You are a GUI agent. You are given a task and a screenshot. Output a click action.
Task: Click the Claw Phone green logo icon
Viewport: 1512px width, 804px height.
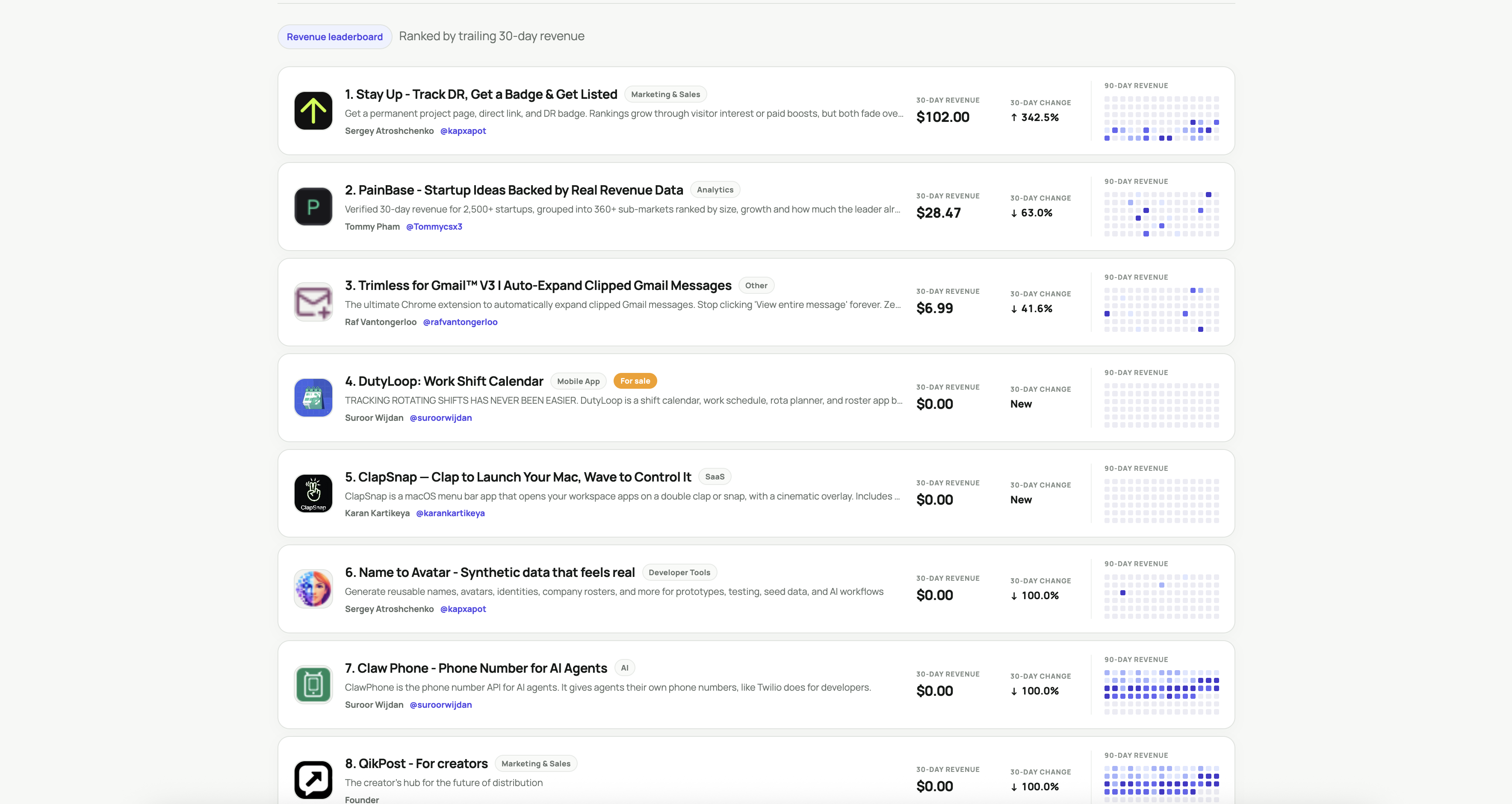click(313, 684)
